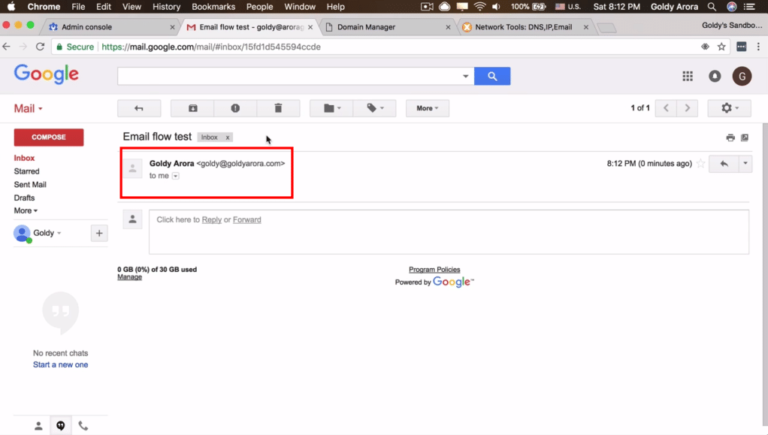Click the COMPOSE button
768x435 pixels.
(x=48, y=137)
